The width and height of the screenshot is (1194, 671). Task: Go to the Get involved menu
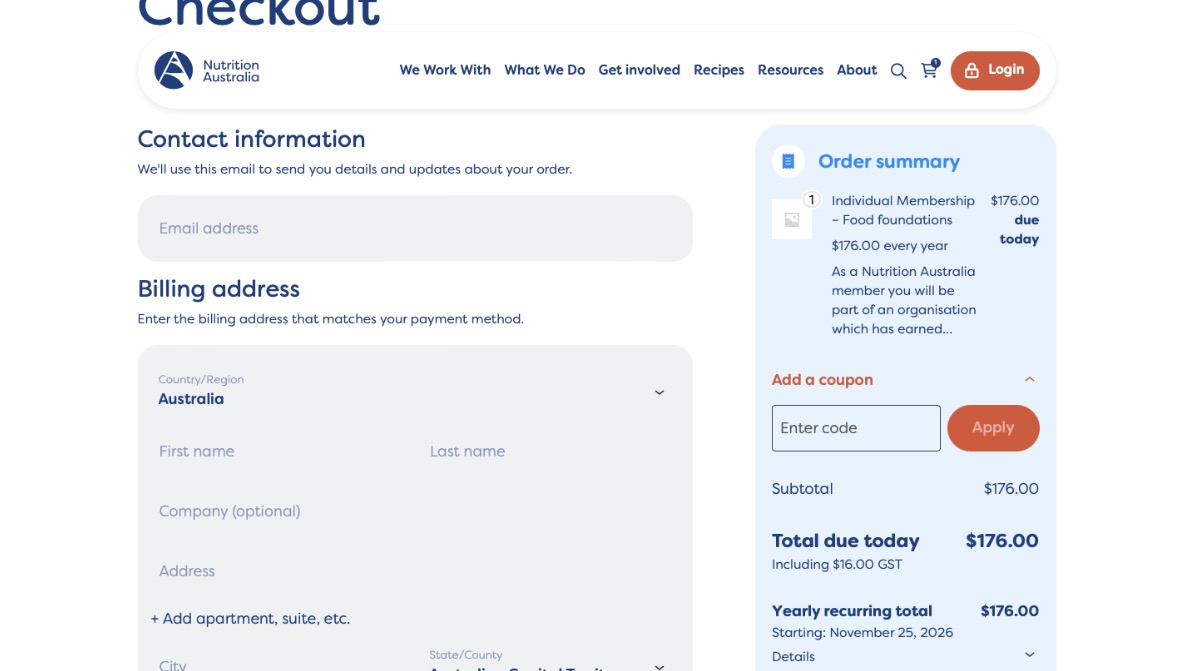[639, 70]
